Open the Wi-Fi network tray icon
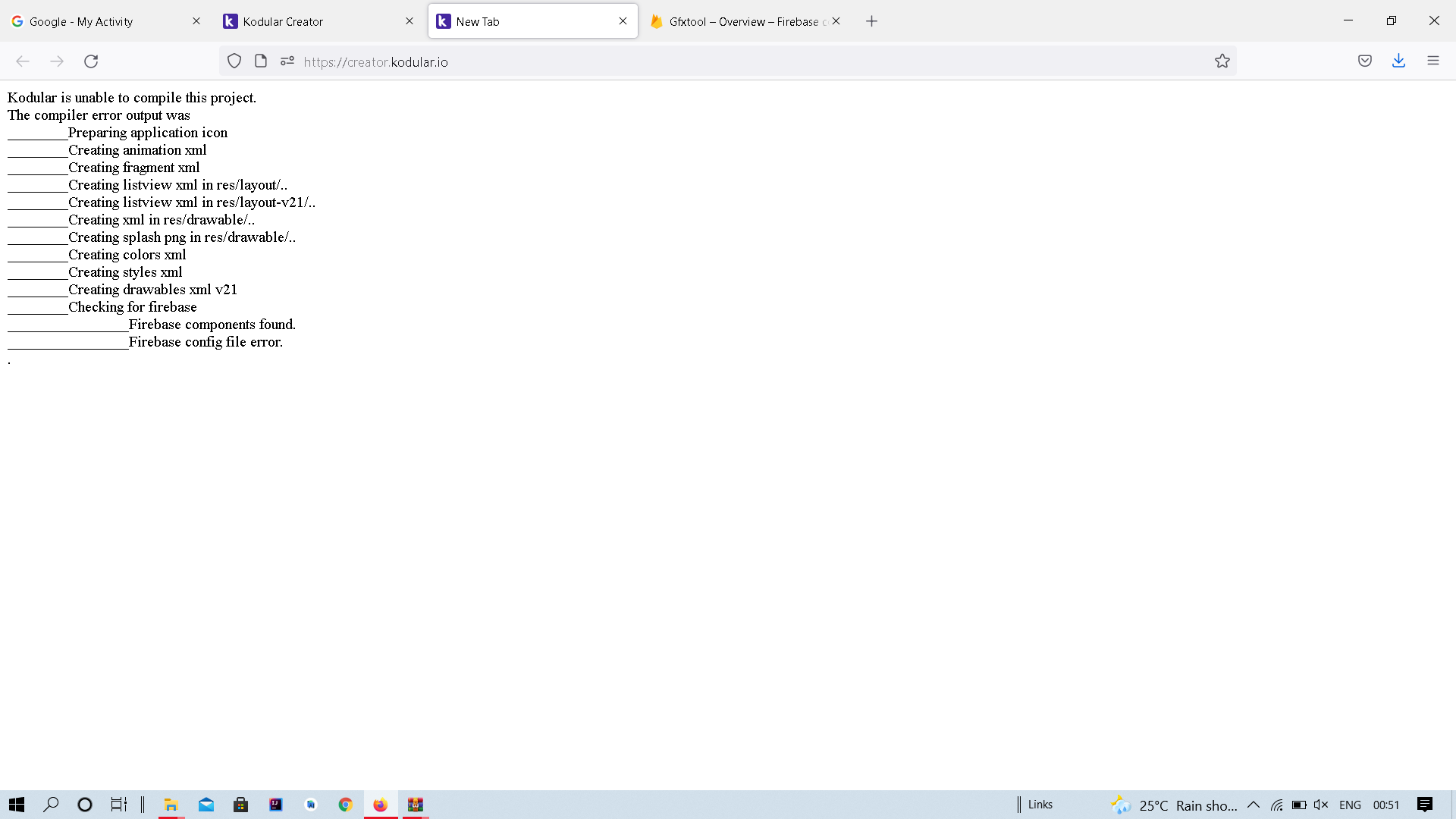1456x819 pixels. point(1277,805)
